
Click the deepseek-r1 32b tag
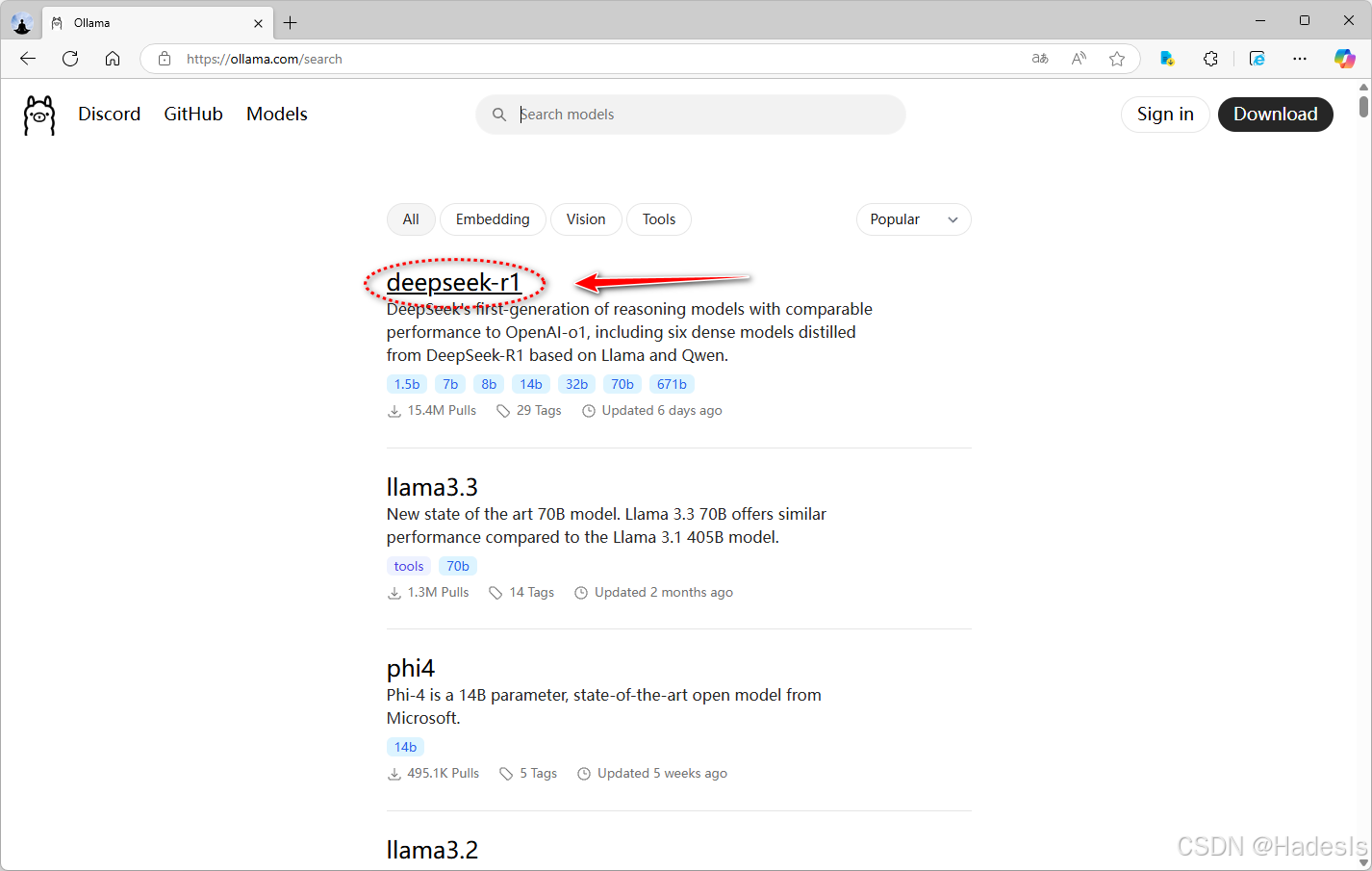pos(576,384)
